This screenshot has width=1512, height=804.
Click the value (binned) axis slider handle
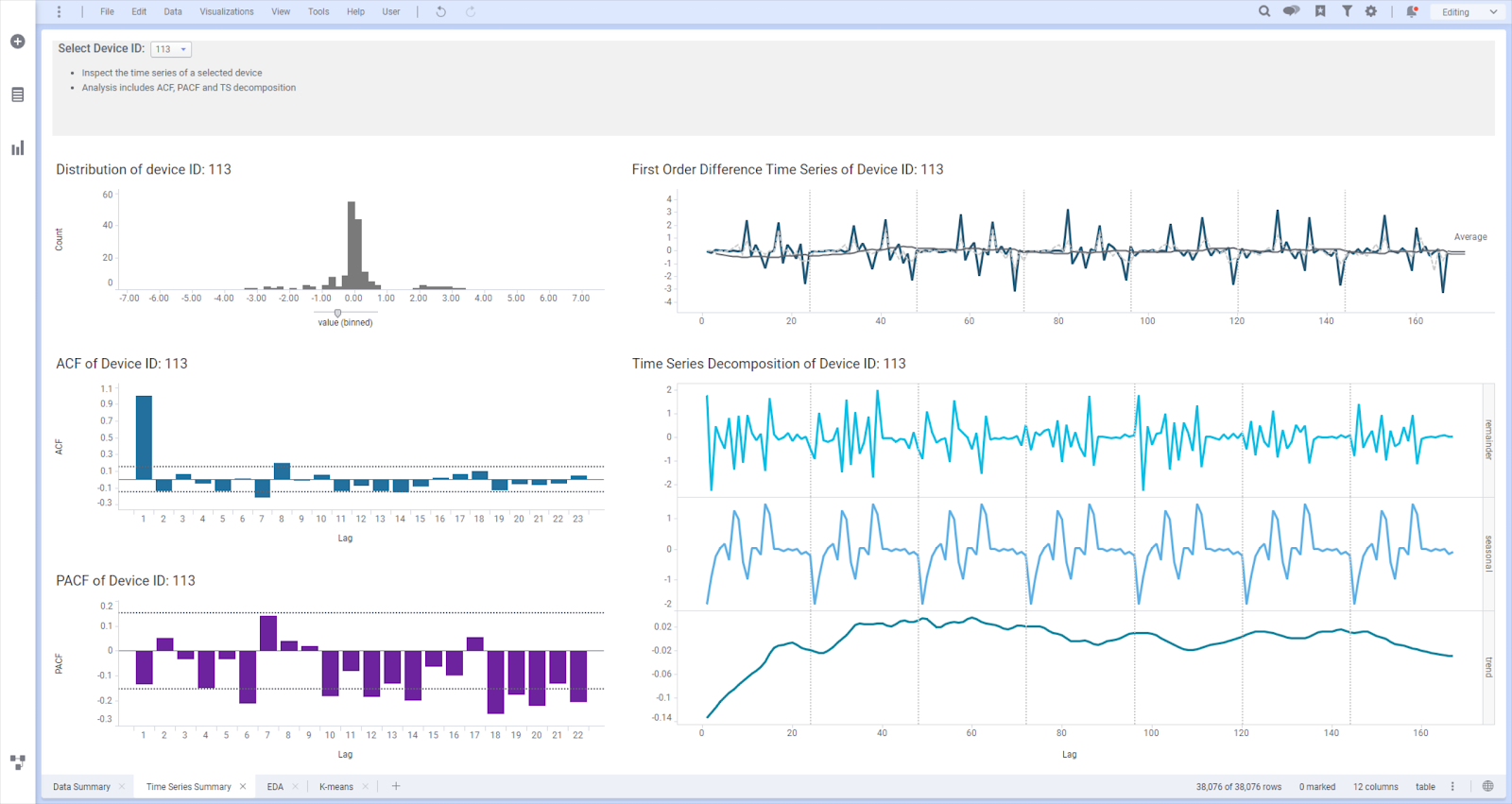tap(337, 313)
